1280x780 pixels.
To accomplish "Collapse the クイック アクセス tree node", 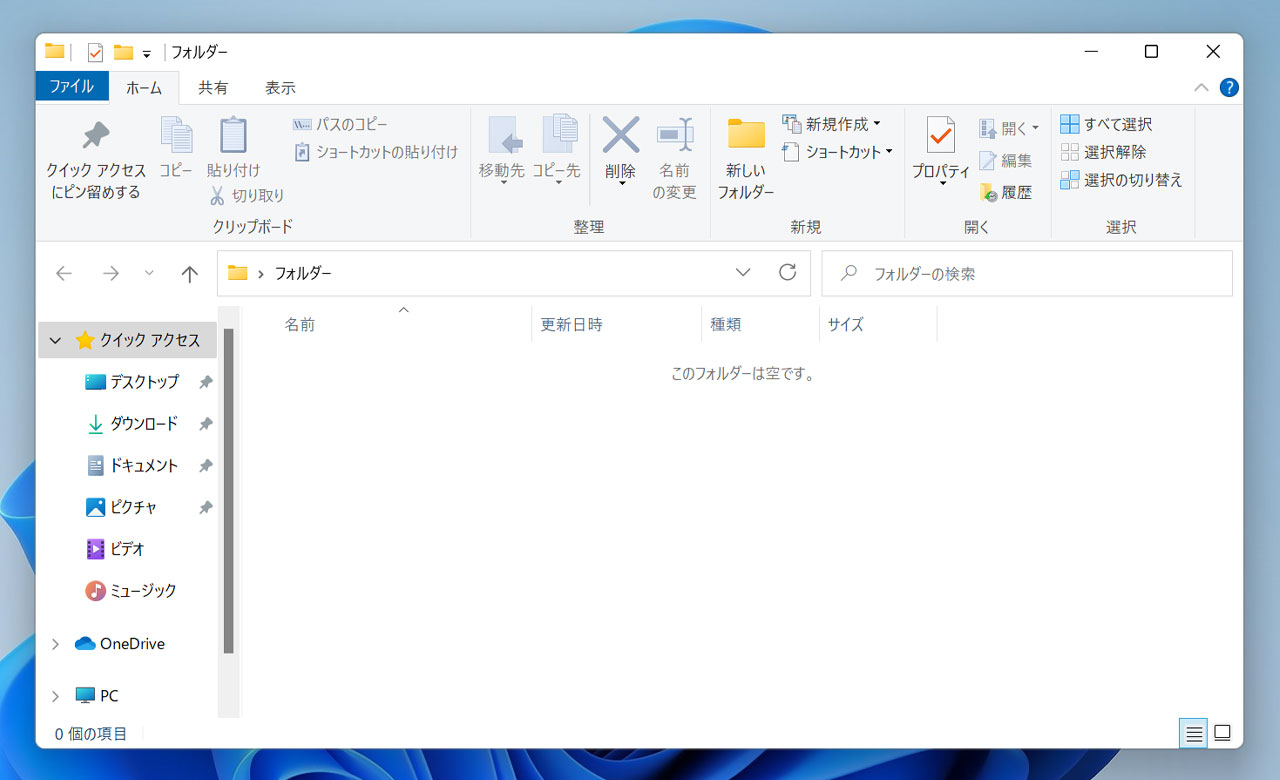I will click(55, 340).
